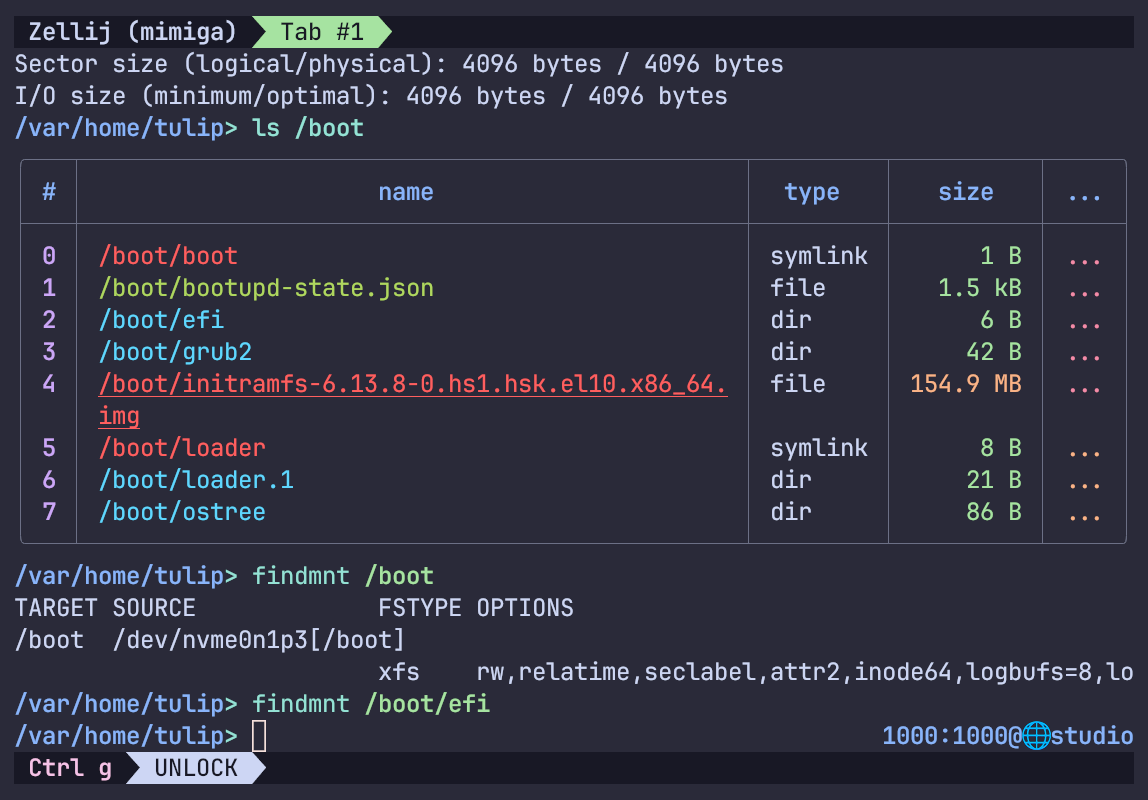
Task: Click the truncated columns ellipsis header
Action: [x=1084, y=192]
